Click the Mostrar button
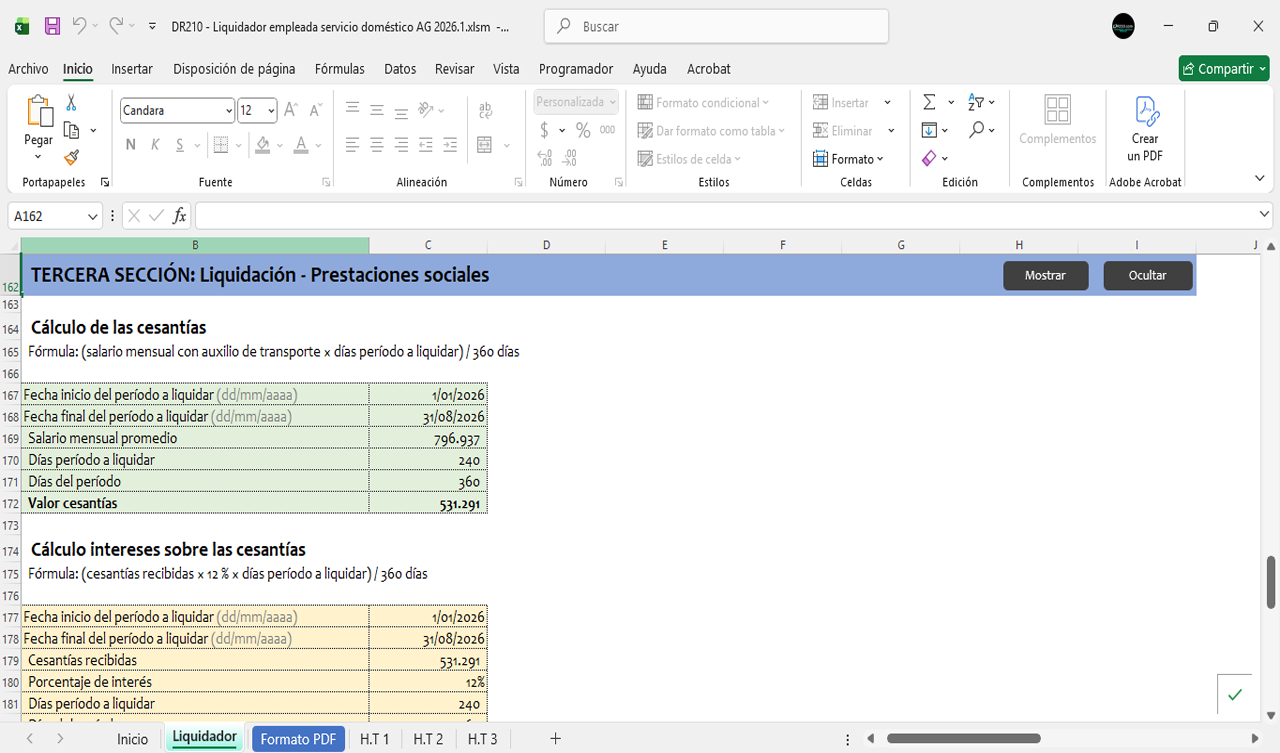 [x=1045, y=275]
